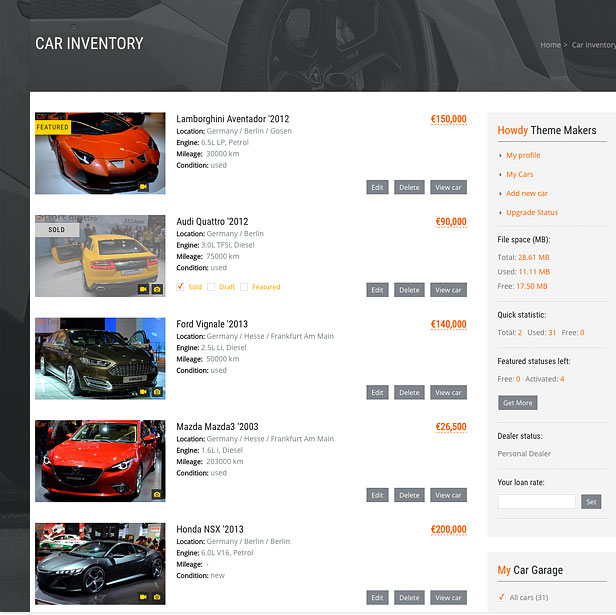Open video icon on Honda NSX thumbnail
Image resolution: width=616 pixels, height=615 pixels.
pos(143,597)
